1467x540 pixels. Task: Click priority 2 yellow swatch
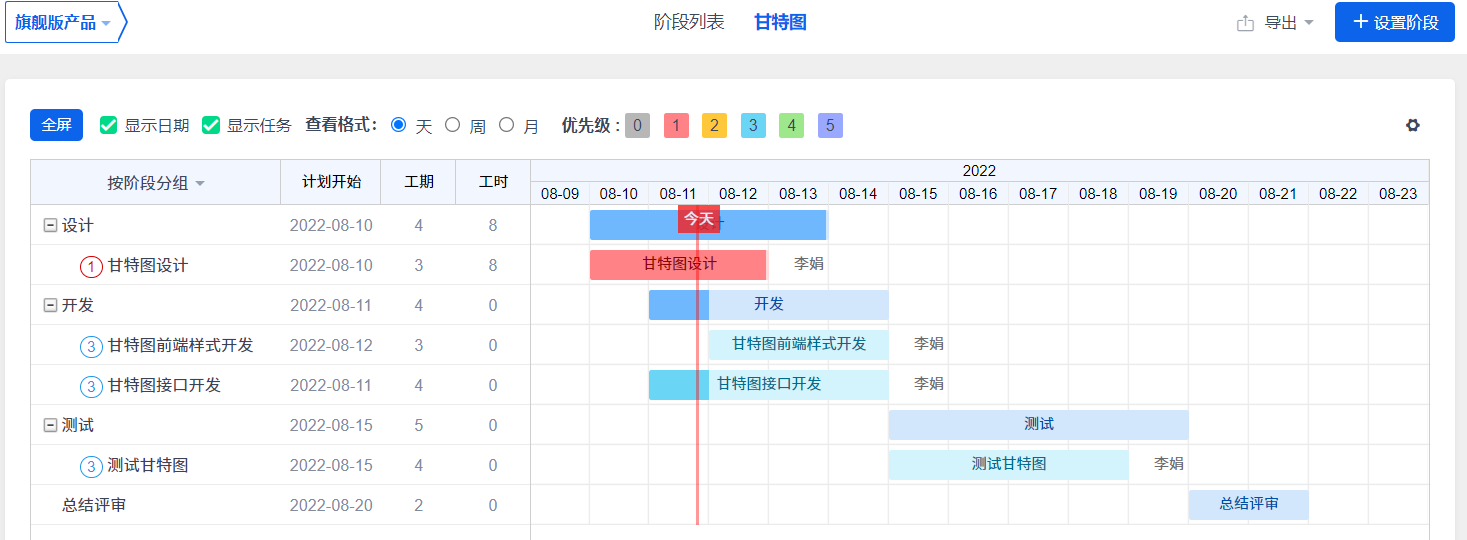tap(714, 125)
